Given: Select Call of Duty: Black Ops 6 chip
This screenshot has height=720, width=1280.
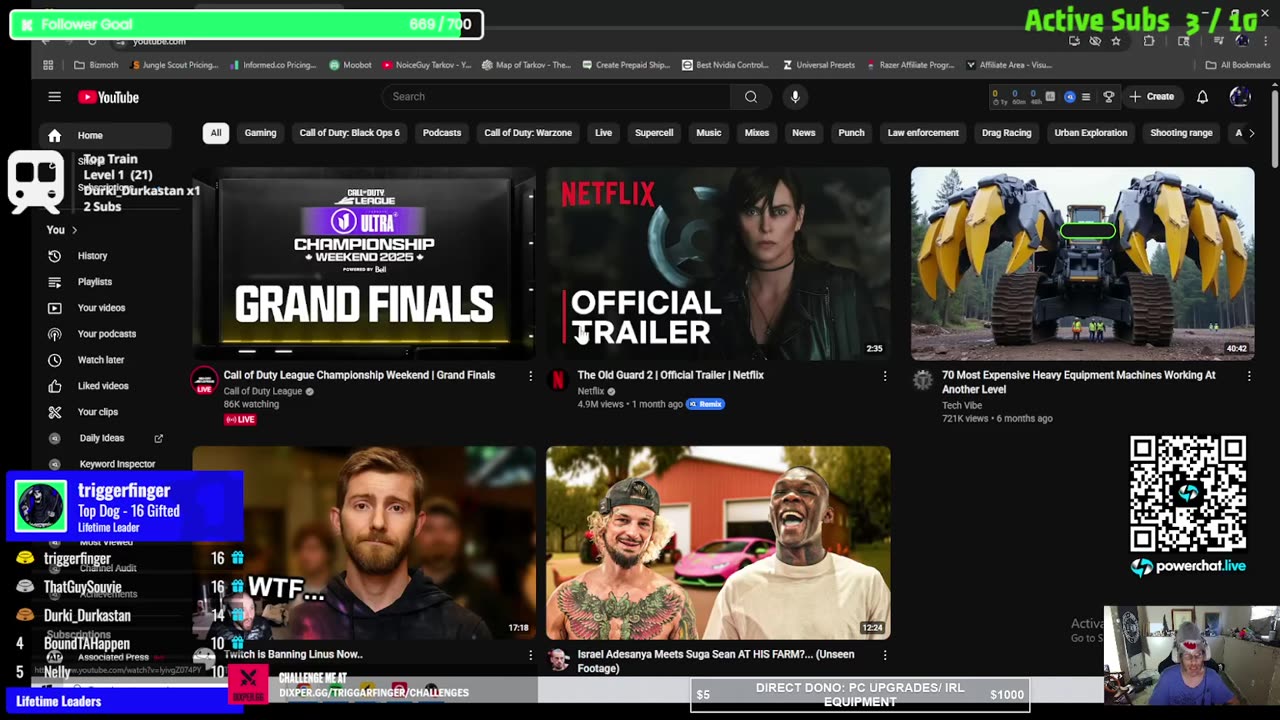Looking at the screenshot, I should click(x=349, y=133).
